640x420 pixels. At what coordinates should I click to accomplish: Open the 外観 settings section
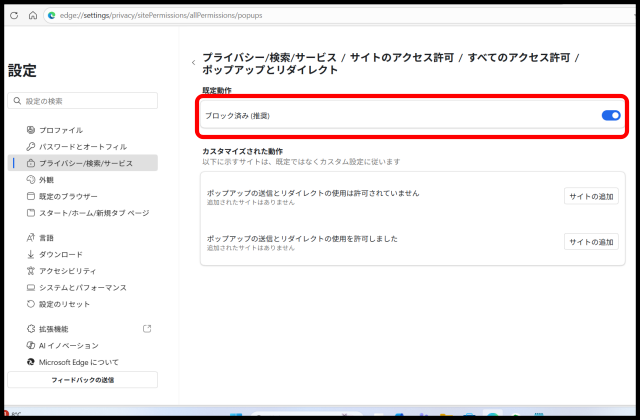(x=82, y=180)
